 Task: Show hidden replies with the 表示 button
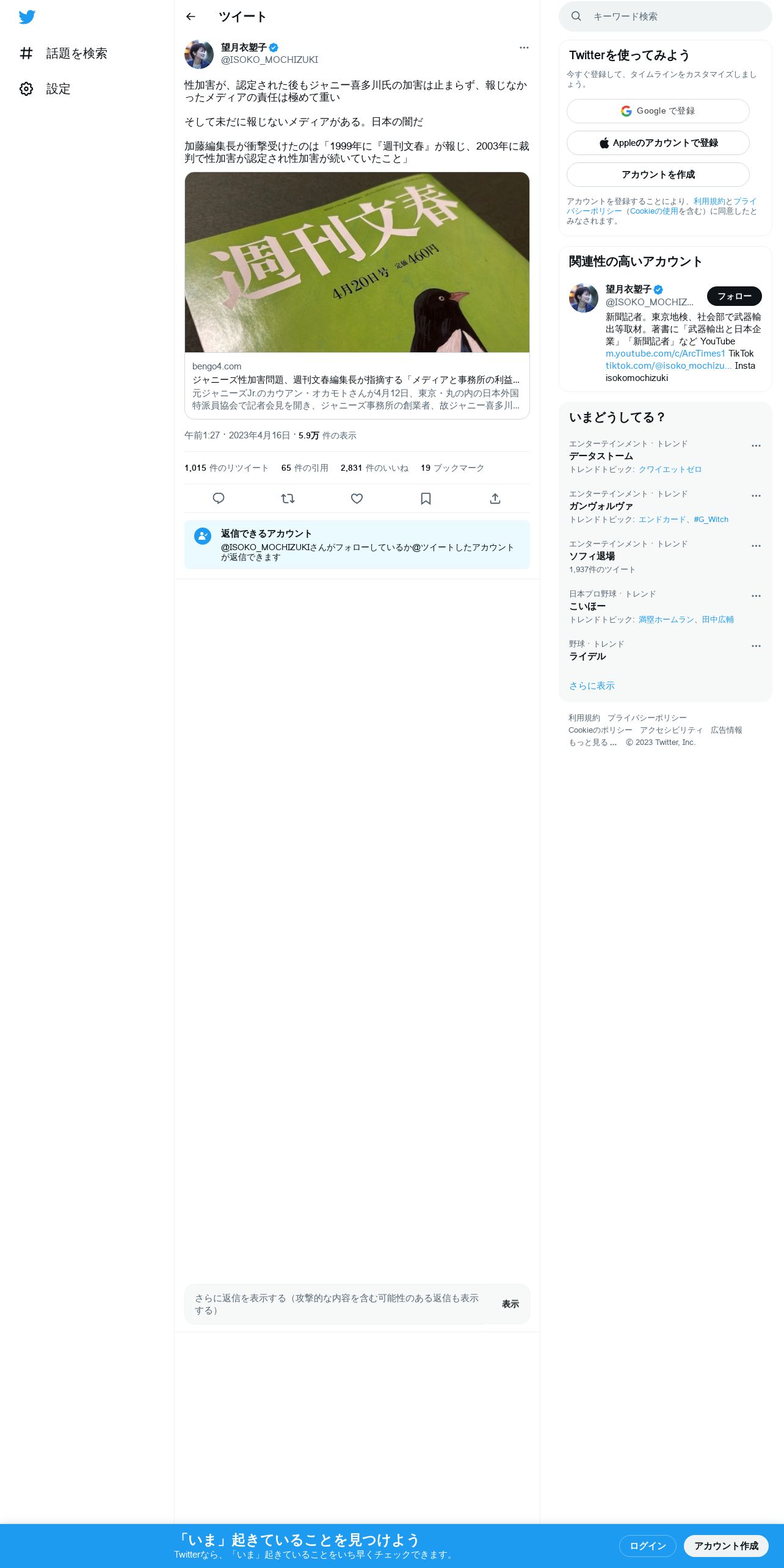510,1304
